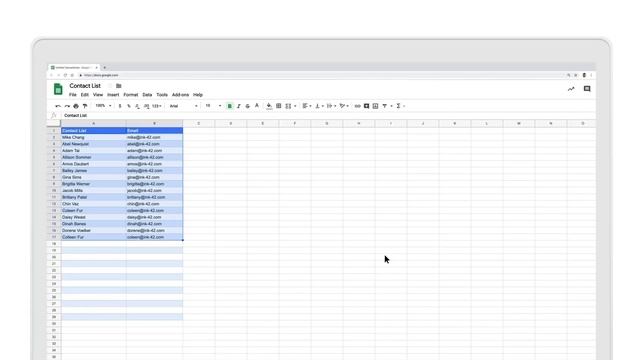The height and width of the screenshot is (360, 640).
Task: Open the number format 123 dropdown
Action: (x=157, y=106)
